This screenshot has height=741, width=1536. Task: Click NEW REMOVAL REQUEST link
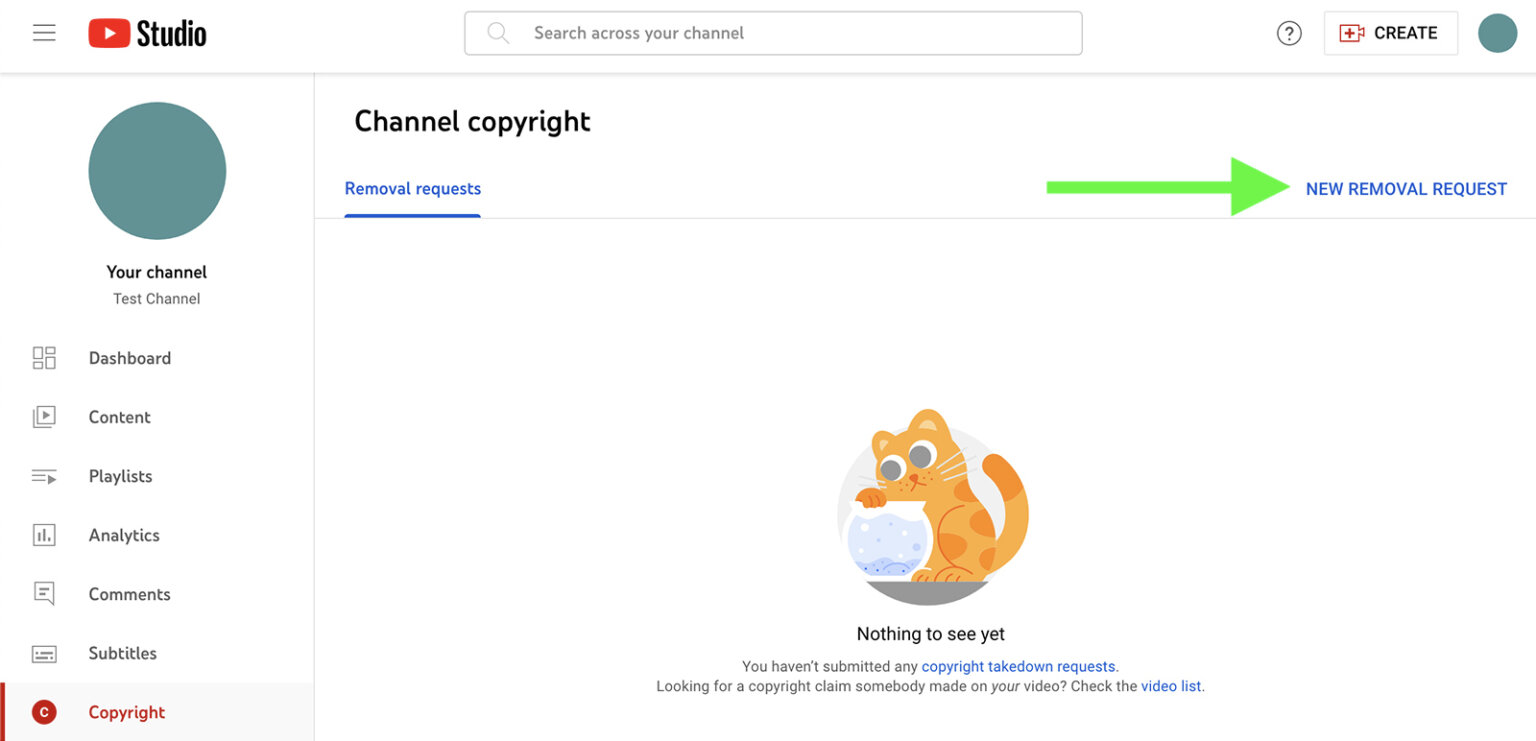tap(1405, 189)
